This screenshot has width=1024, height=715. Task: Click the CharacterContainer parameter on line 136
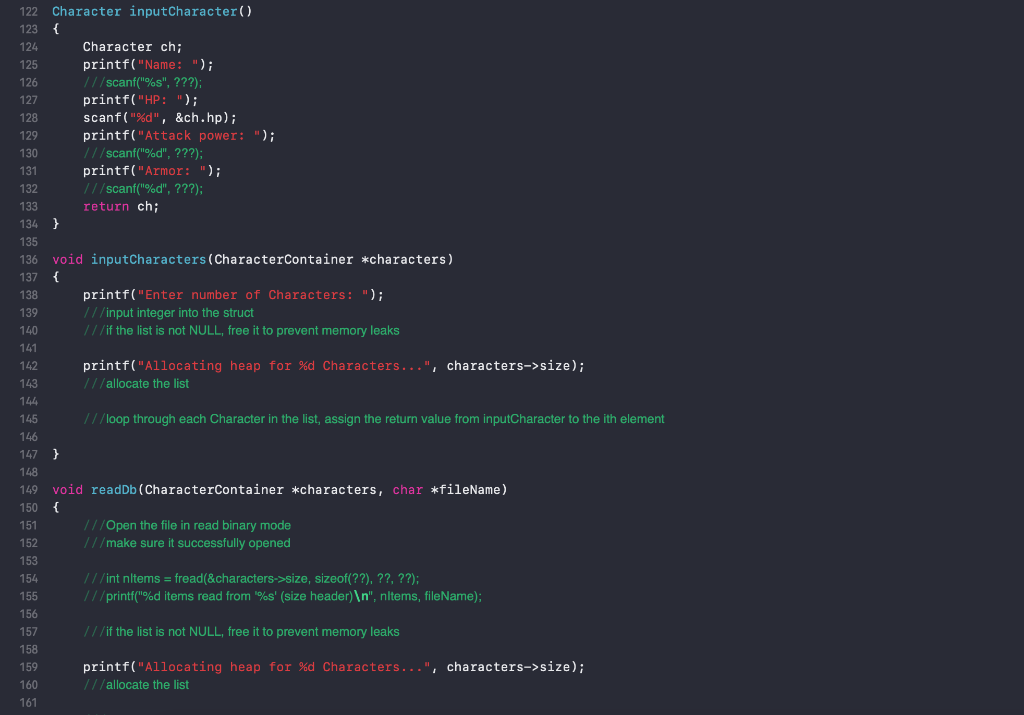pos(292,259)
